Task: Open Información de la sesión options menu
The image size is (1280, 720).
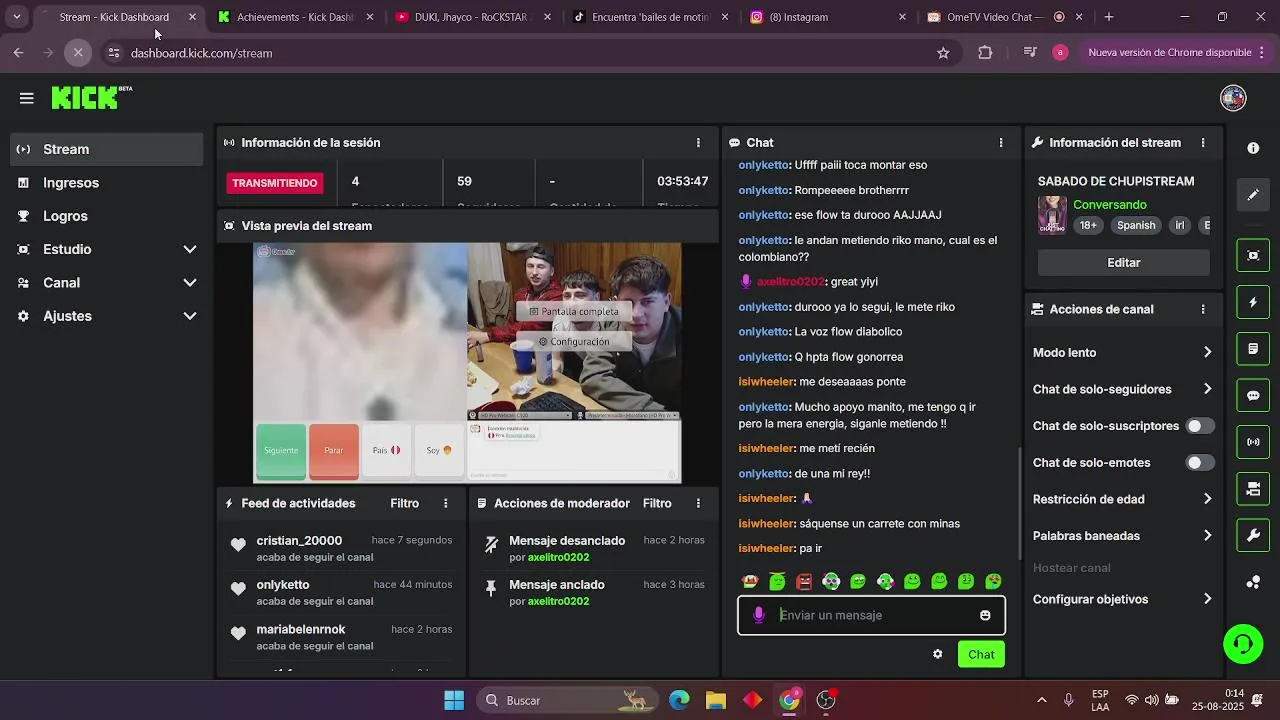Action: click(x=698, y=143)
